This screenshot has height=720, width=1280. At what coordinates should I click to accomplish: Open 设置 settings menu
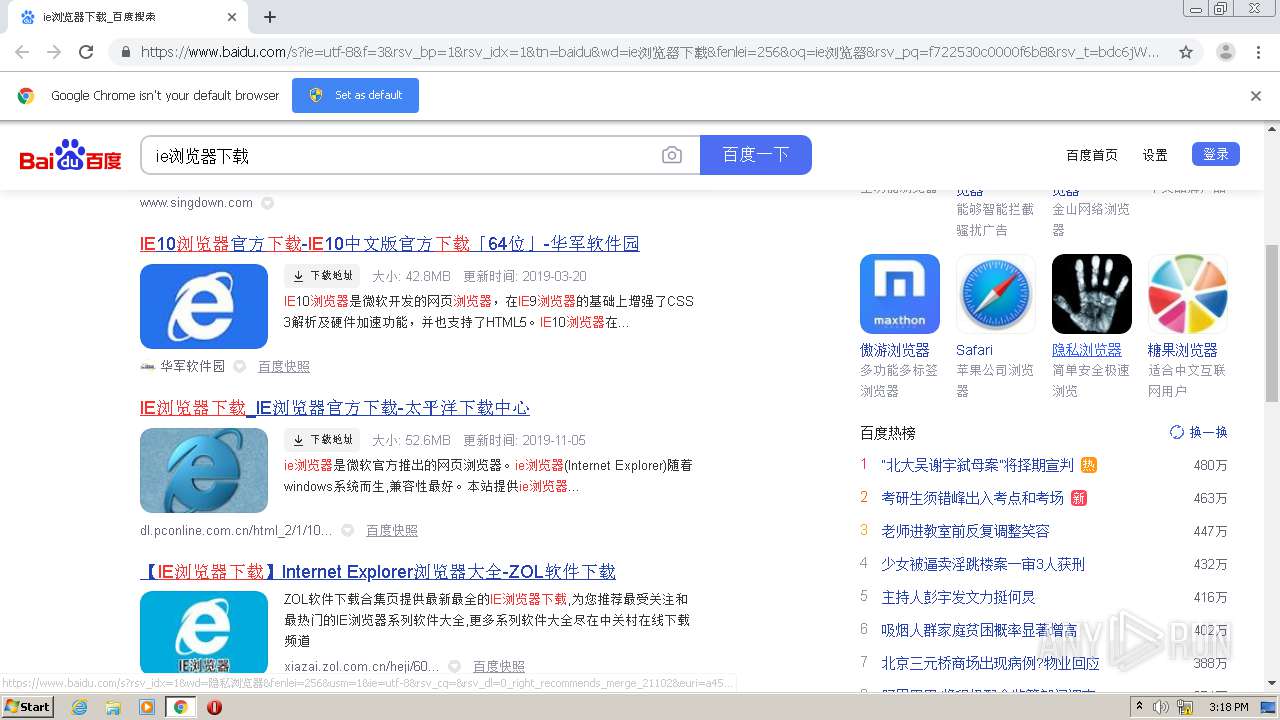tap(1155, 155)
